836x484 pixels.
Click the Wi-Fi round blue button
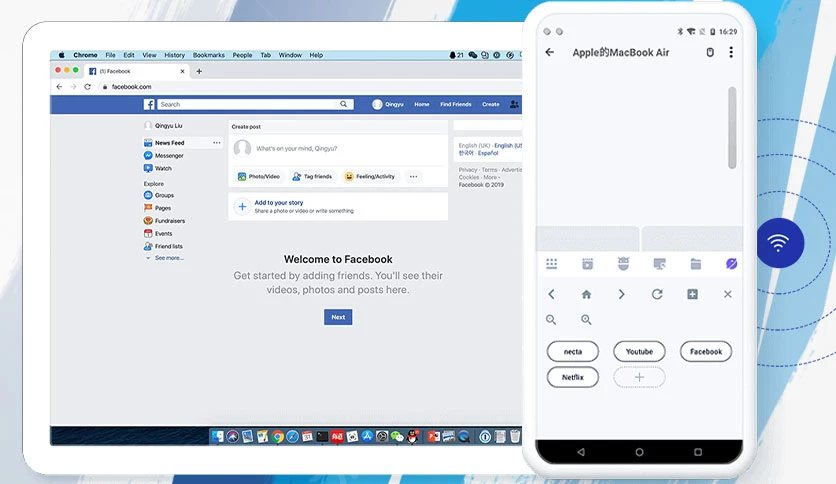point(778,243)
